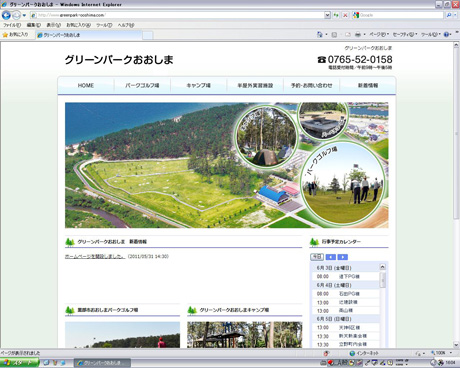Click the Home icon in command bar
Screen dimensions: 460x368
[x=320, y=34]
